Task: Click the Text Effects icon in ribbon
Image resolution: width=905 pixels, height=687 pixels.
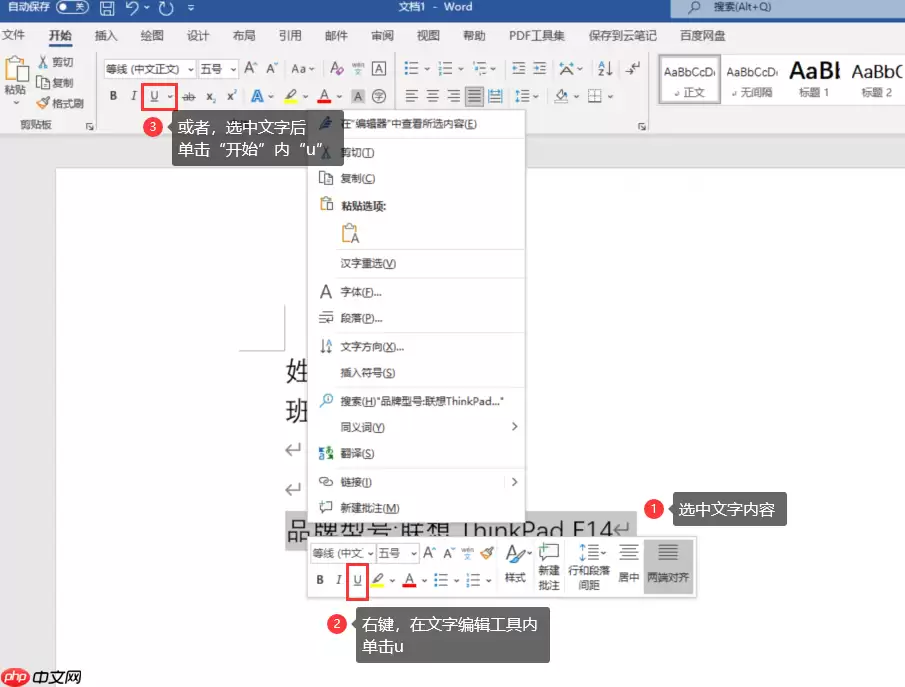Action: coord(257,96)
